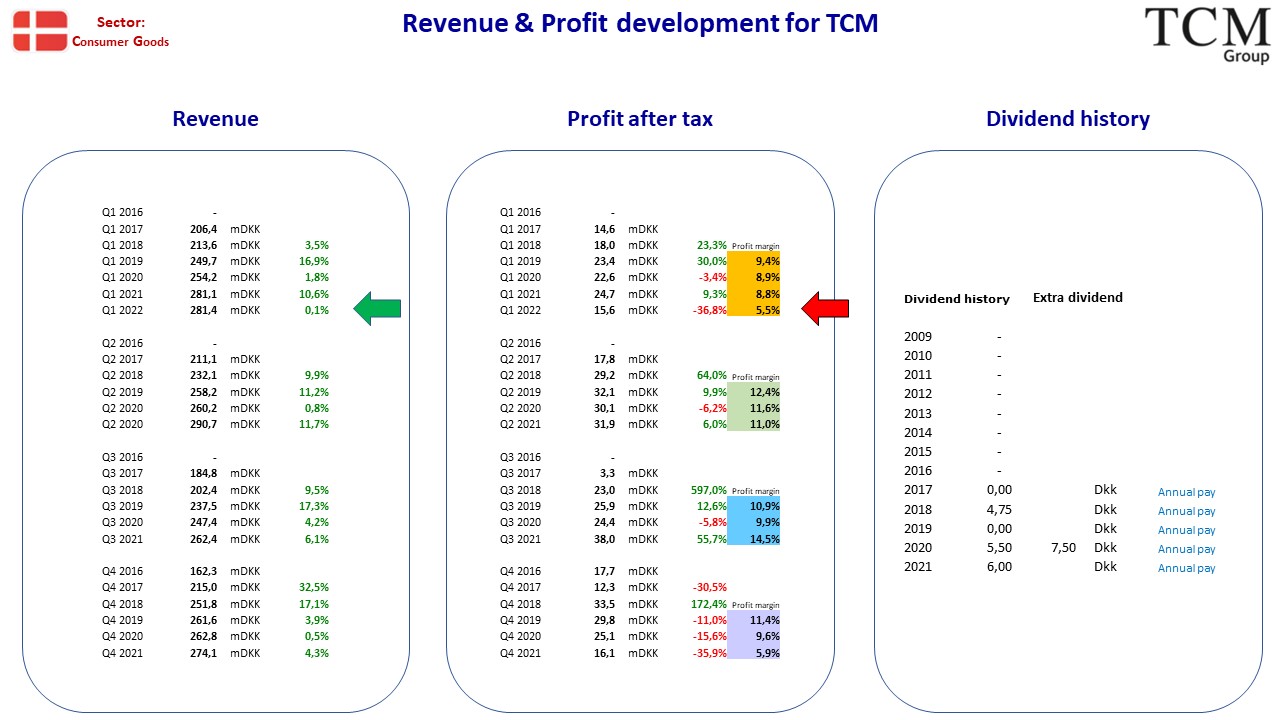Click the bold Dividend history table header

coord(957,299)
